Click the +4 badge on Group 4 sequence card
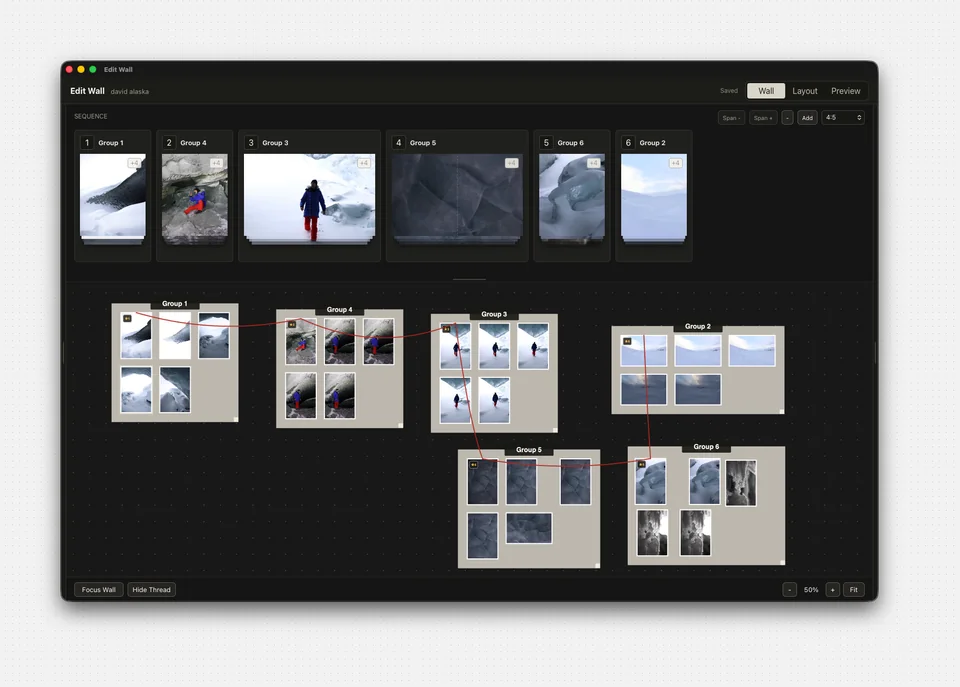Viewport: 960px width, 687px height. point(216,163)
